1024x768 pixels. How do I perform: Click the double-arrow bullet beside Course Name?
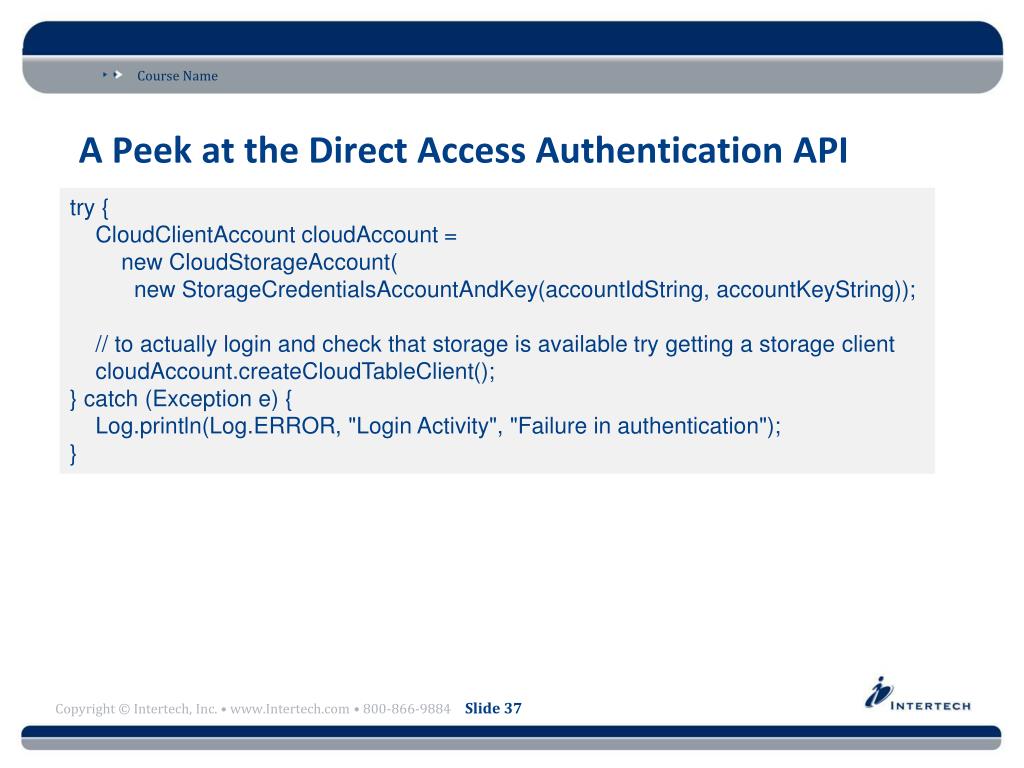[112, 75]
